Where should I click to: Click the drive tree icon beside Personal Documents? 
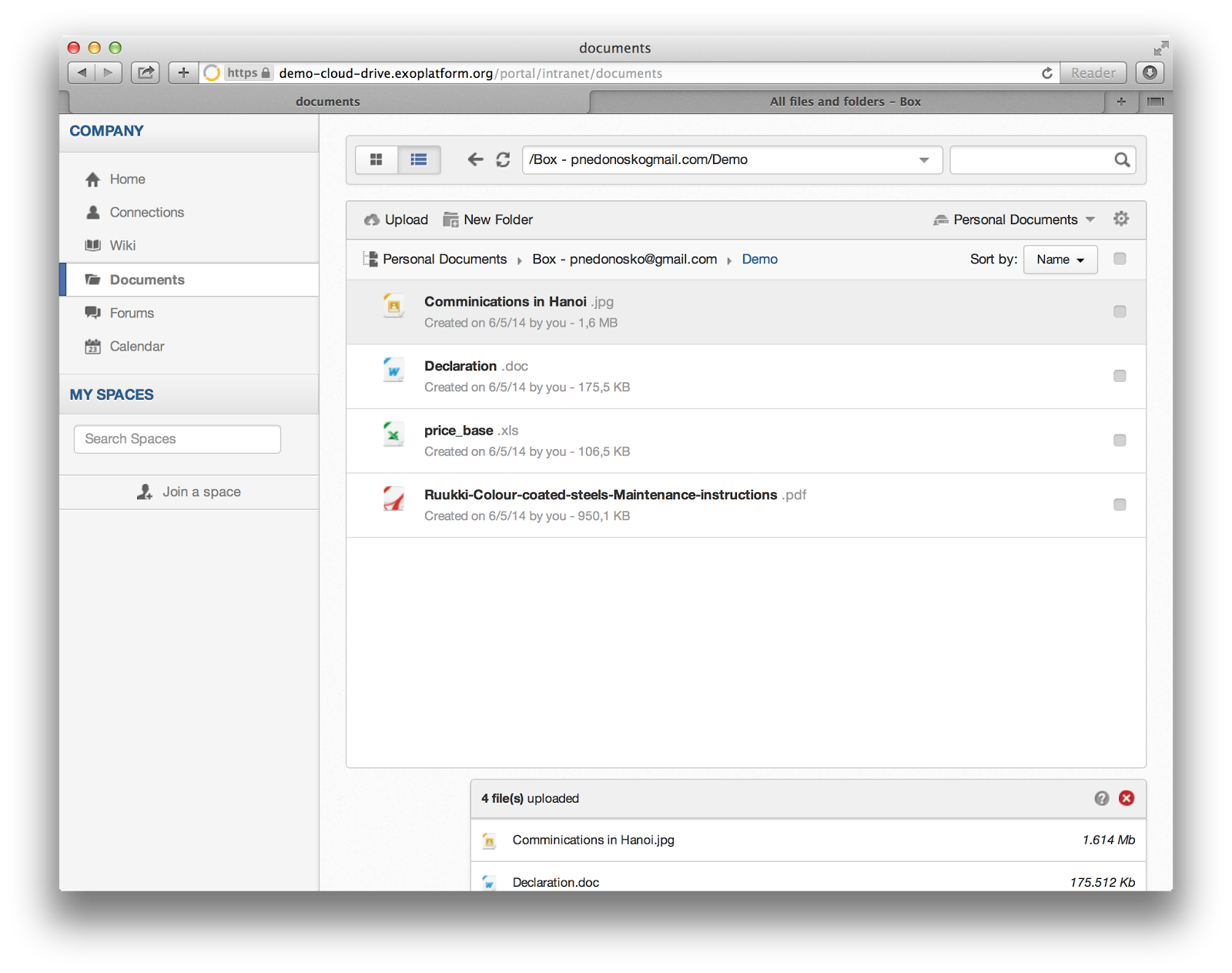tap(370, 259)
